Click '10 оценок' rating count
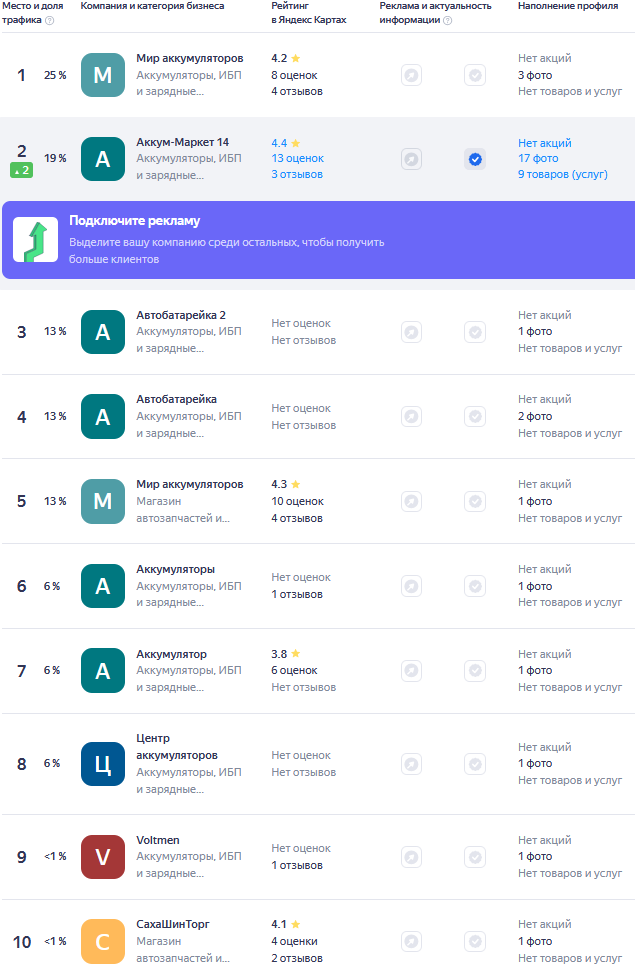635x980 pixels. (298, 501)
